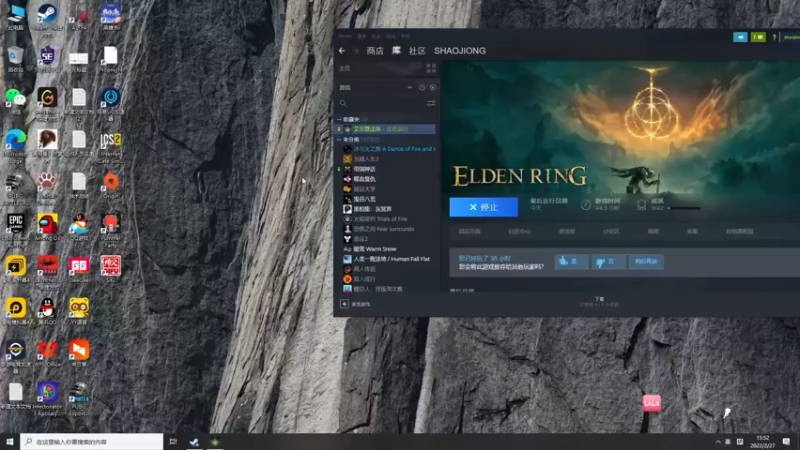Select Fear surrounds in the game list
This screenshot has height=450, width=800.
coord(384,229)
